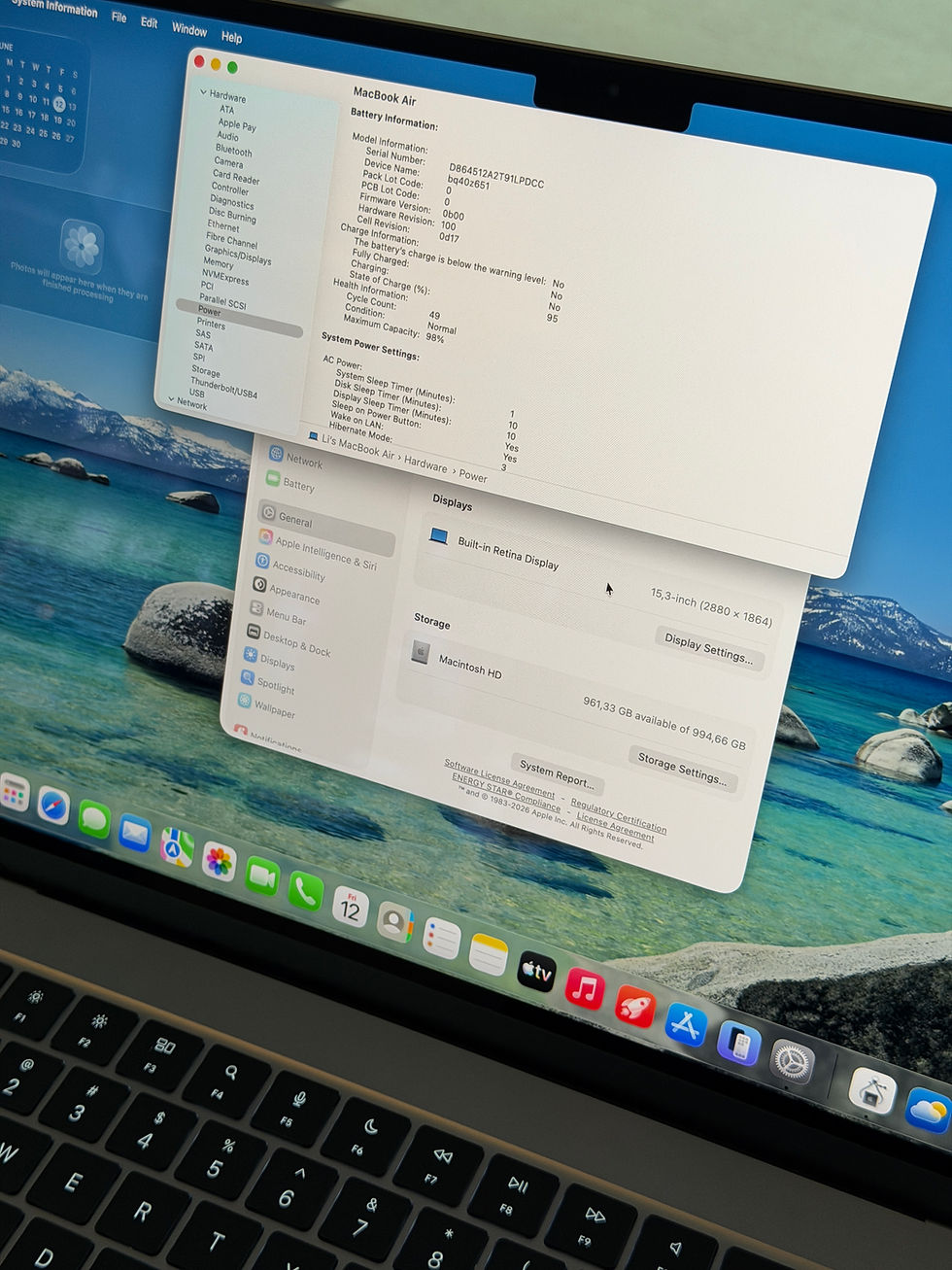The image size is (952, 1270).
Task: Select Storage in the Hardware list
Action: coord(205,370)
